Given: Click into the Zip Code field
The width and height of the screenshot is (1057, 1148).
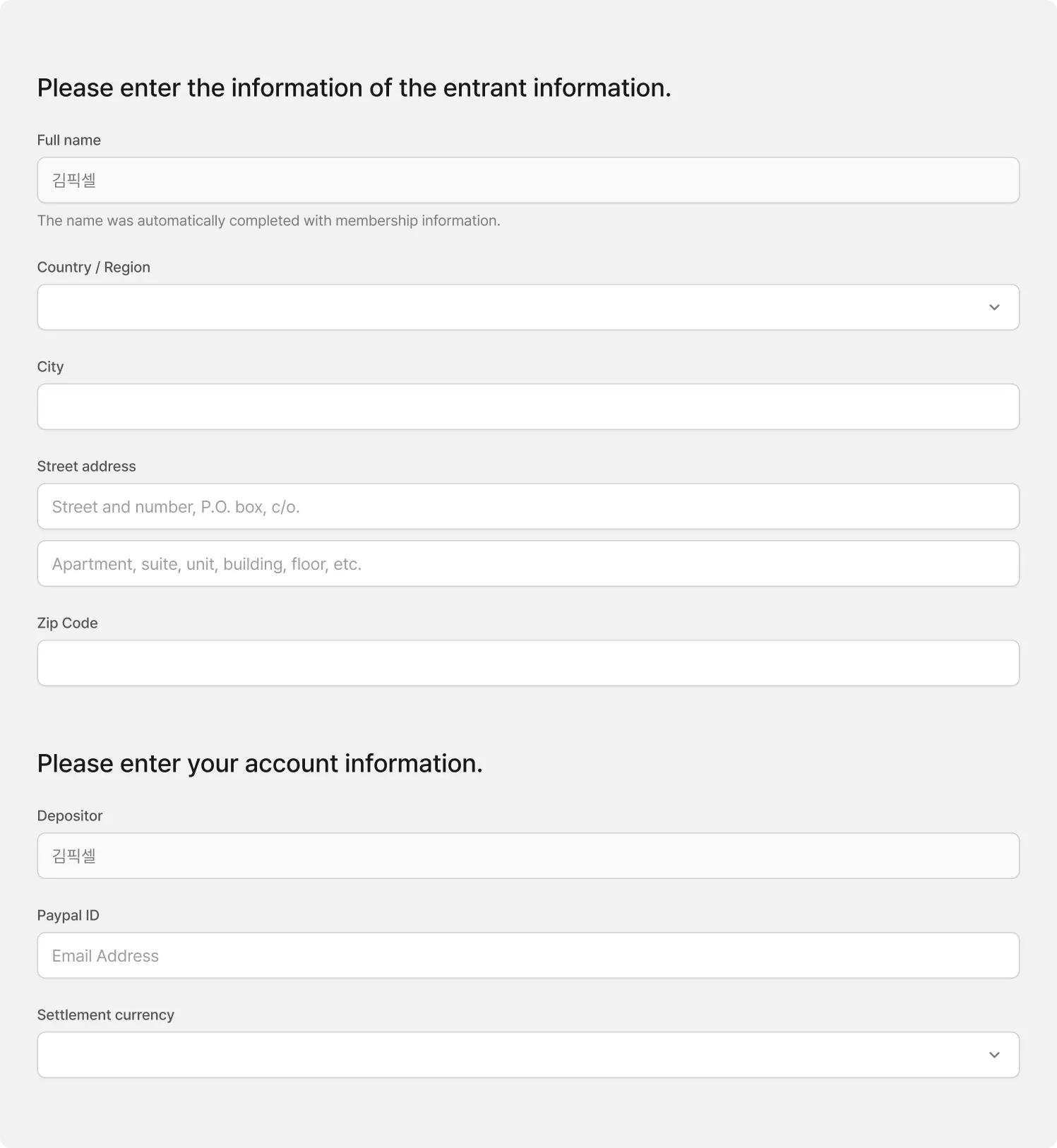Looking at the screenshot, I should (527, 663).
